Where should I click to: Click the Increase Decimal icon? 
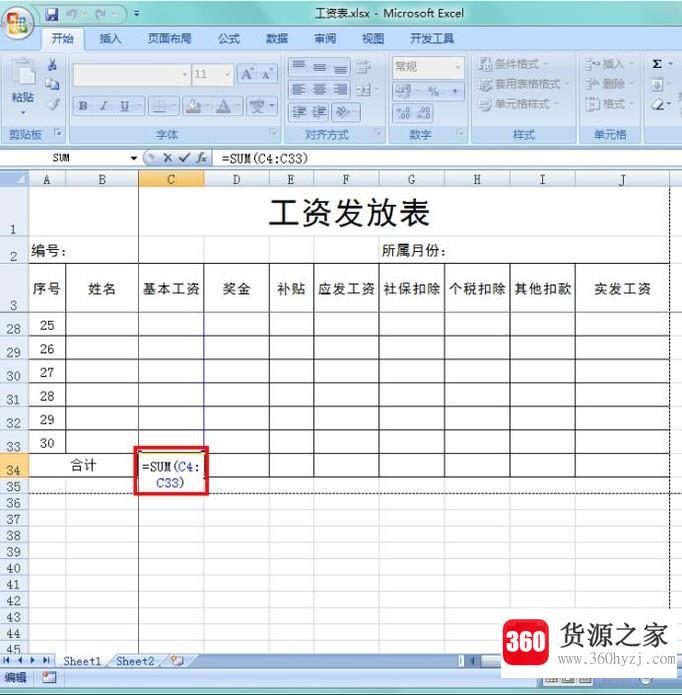point(403,113)
